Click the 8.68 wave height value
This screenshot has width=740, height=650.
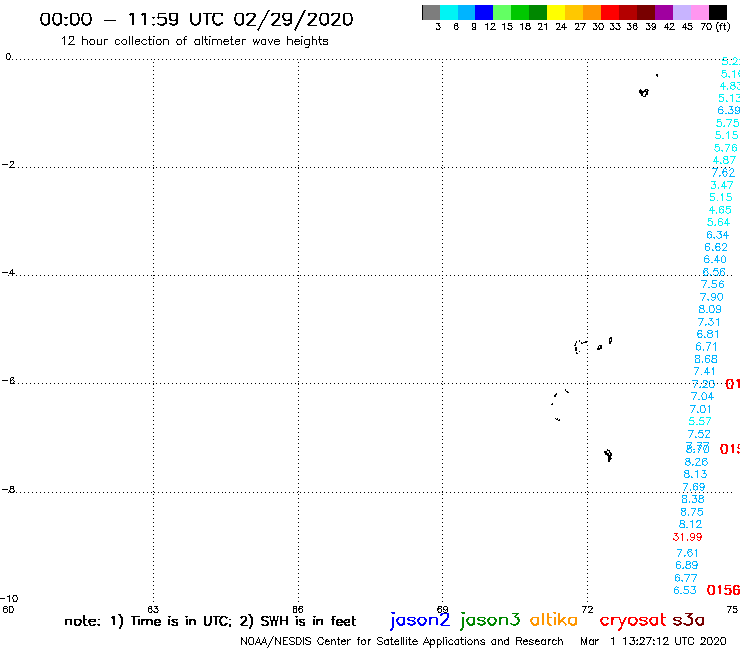point(706,359)
